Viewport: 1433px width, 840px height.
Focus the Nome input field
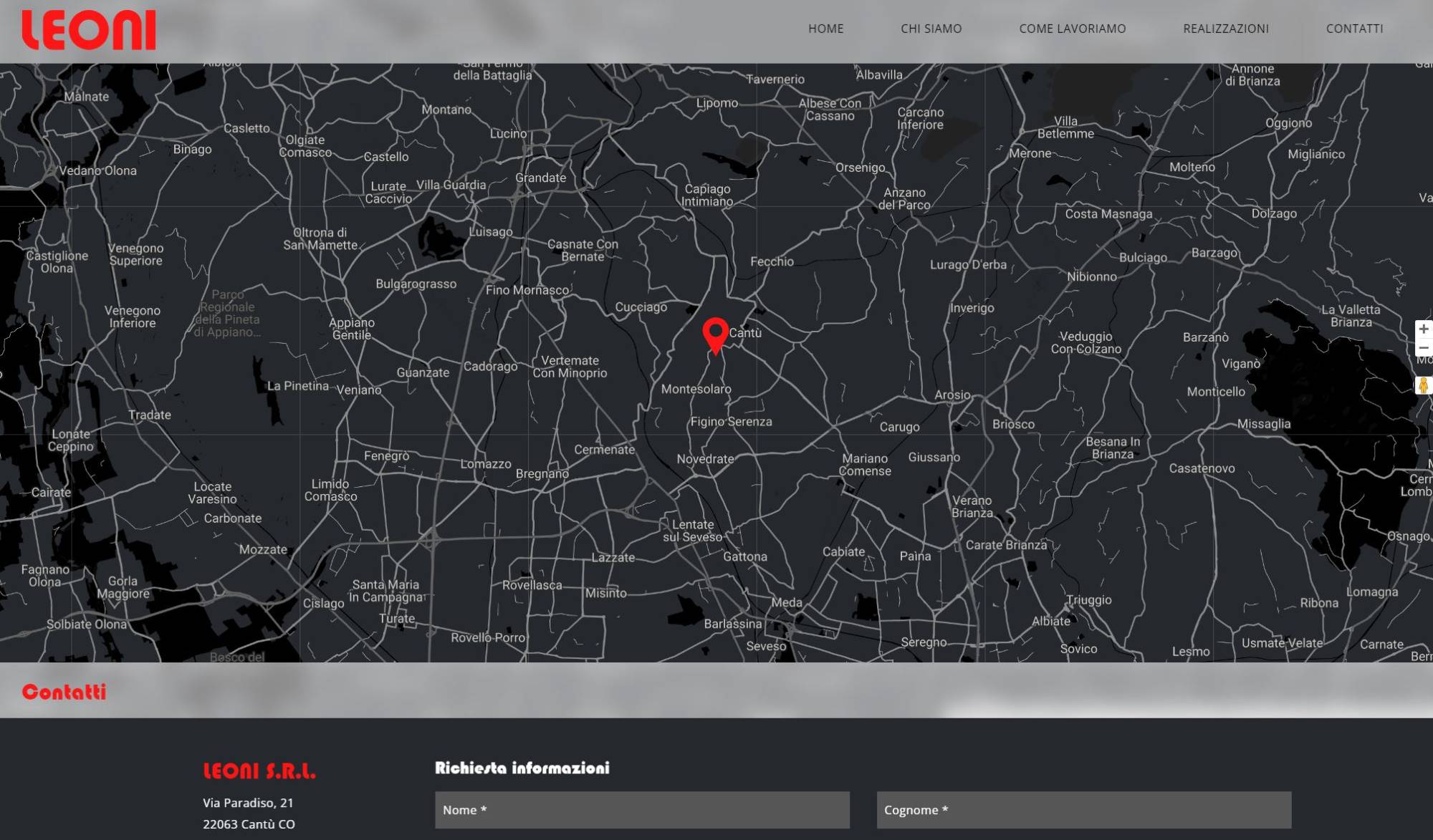tap(642, 810)
